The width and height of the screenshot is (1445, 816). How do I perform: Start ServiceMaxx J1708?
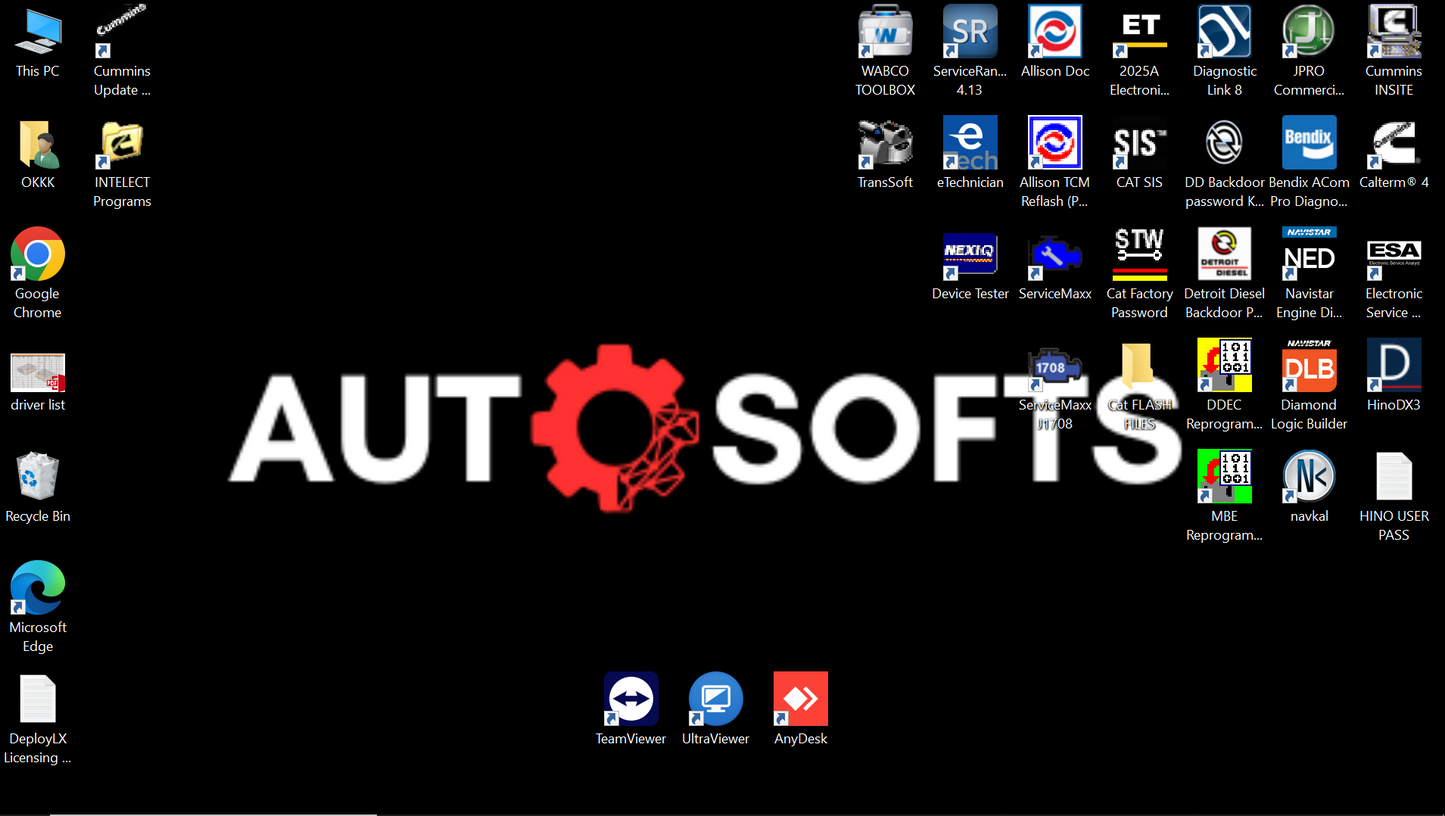pos(1054,375)
